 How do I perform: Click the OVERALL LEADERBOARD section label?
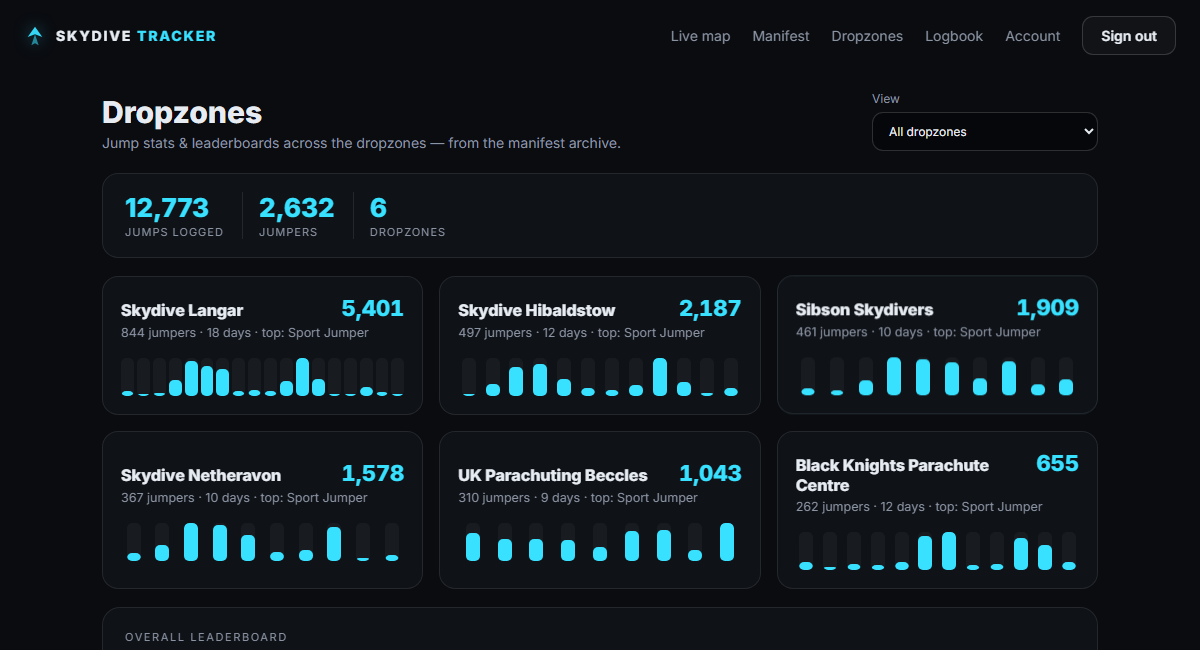(206, 637)
